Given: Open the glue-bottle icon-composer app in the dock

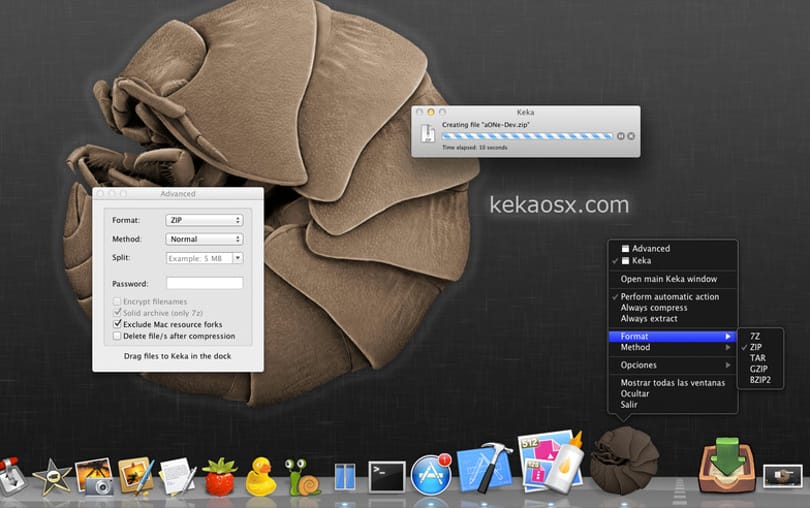Looking at the screenshot, I should (x=551, y=461).
